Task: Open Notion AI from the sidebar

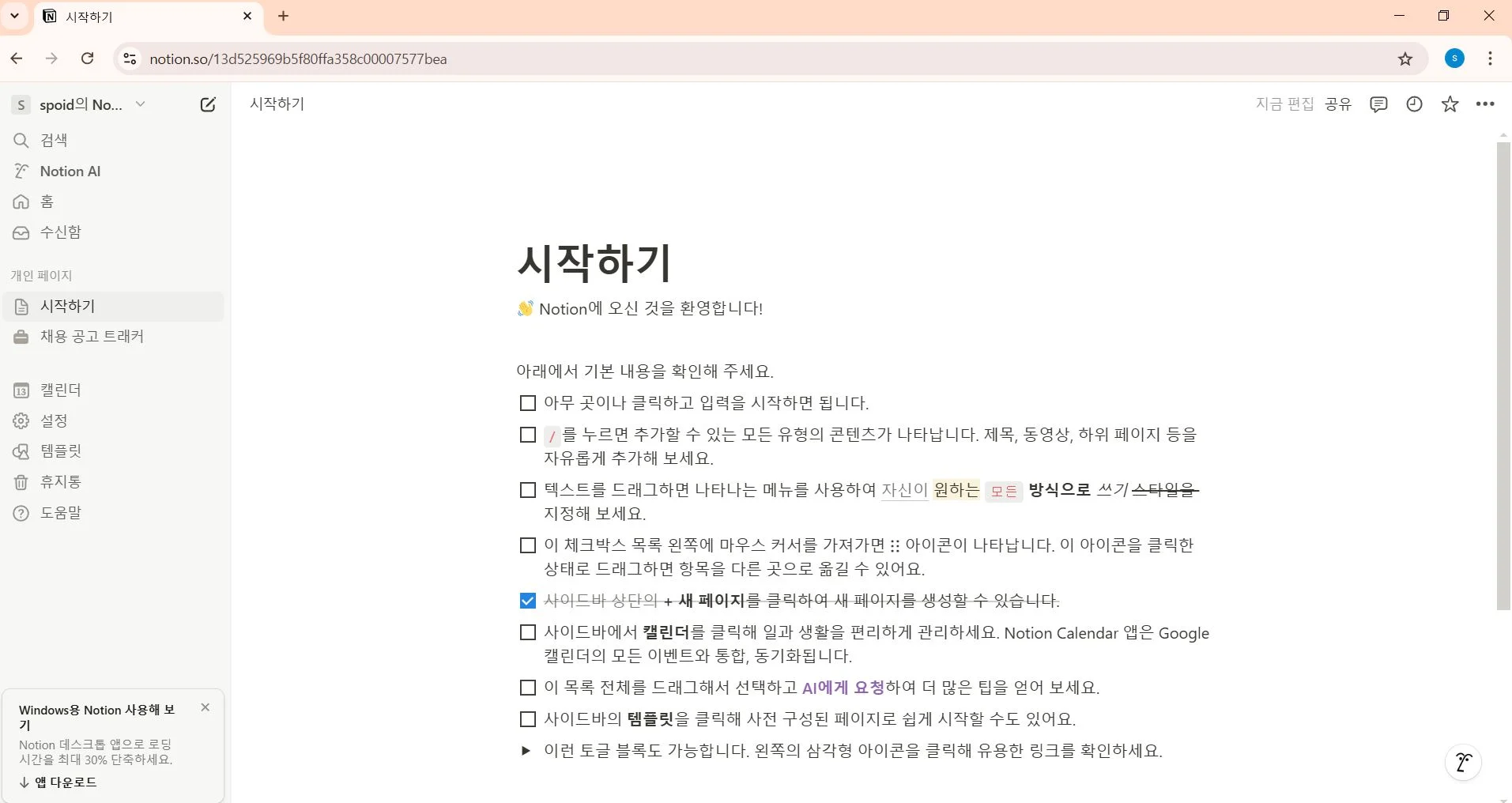Action: (x=70, y=171)
